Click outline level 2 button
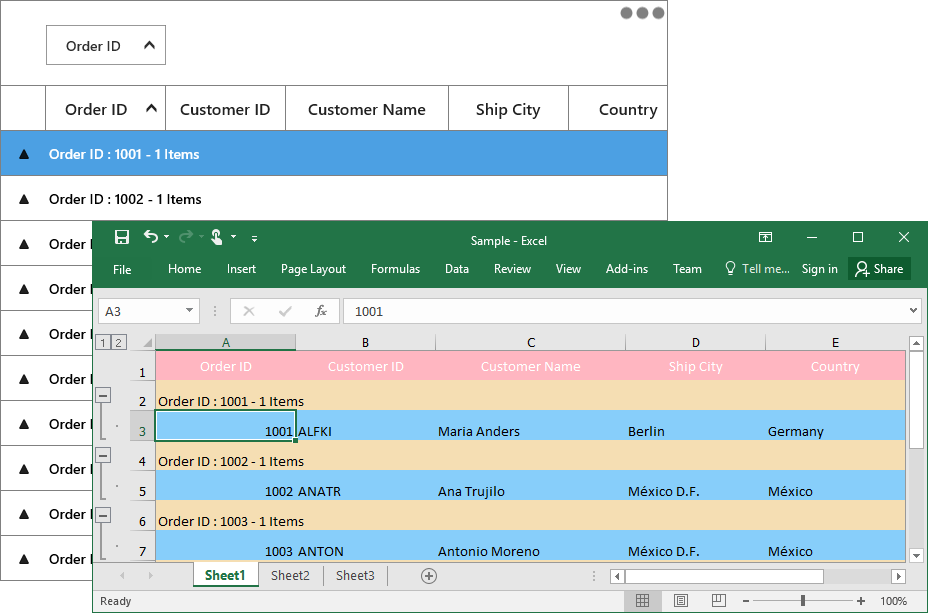928x613 pixels. click(x=118, y=342)
